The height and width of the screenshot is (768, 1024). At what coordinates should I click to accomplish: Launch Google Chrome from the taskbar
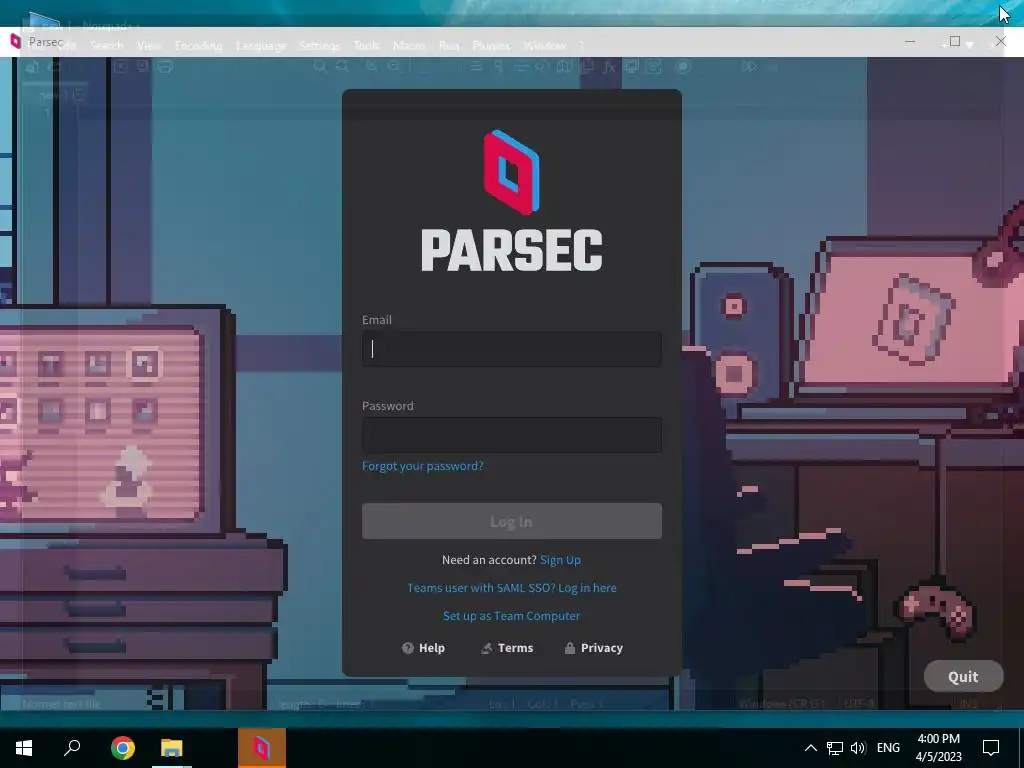(123, 748)
